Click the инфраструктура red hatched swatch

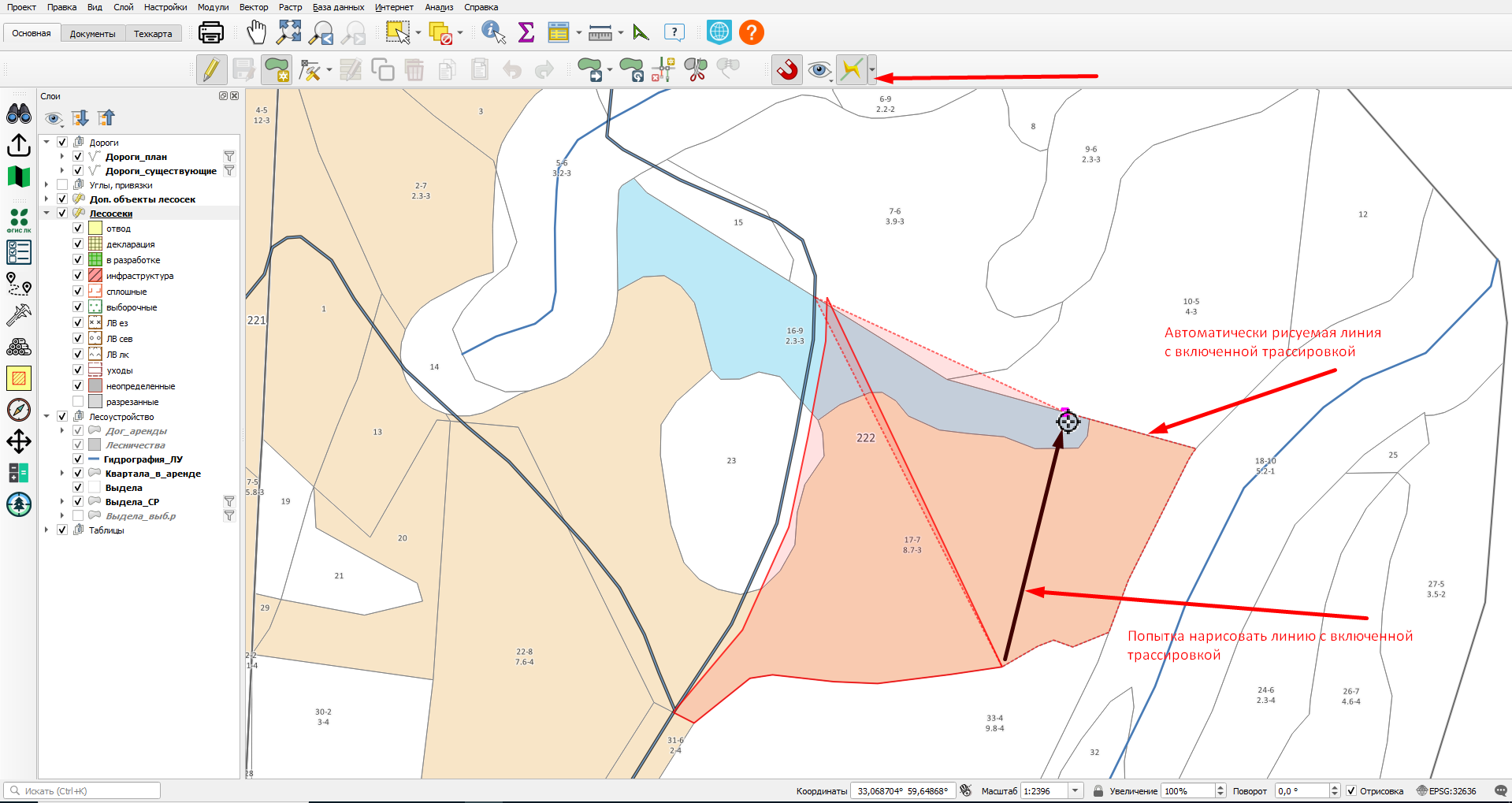[x=95, y=275]
